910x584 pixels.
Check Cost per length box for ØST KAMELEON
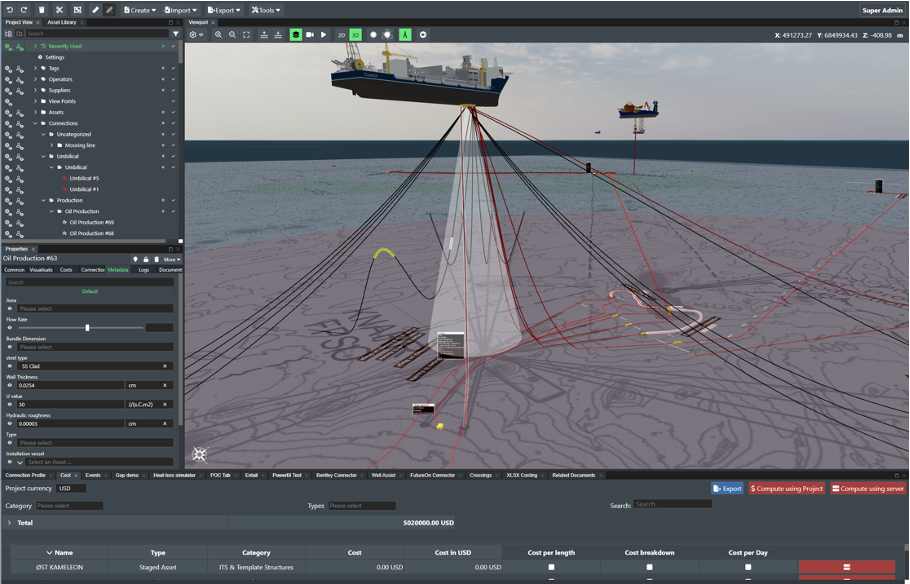click(x=551, y=567)
